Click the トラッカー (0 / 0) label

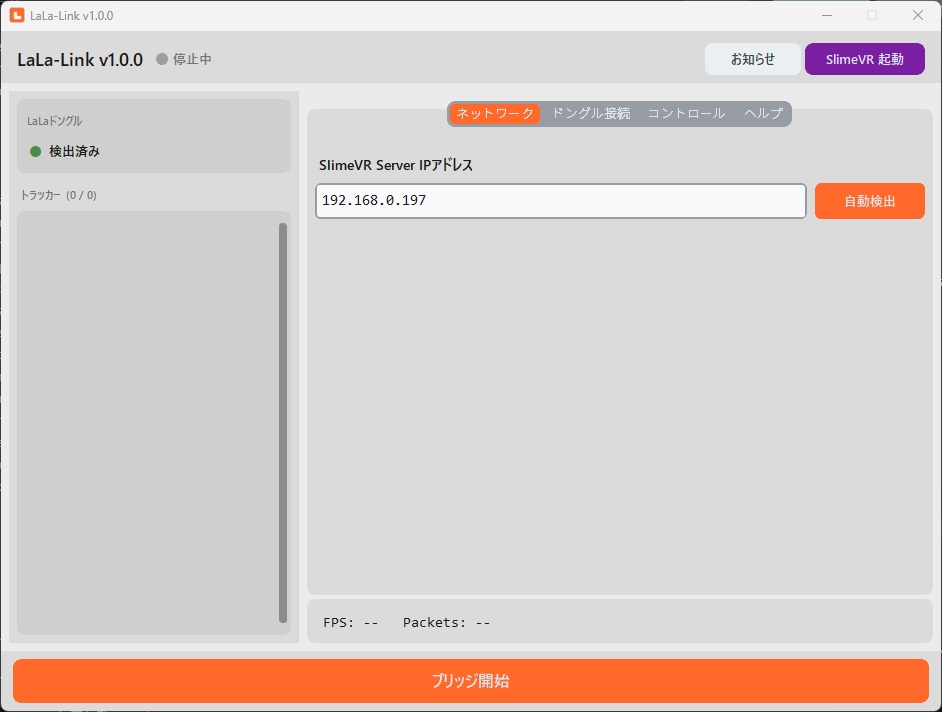pyautogui.click(x=58, y=195)
